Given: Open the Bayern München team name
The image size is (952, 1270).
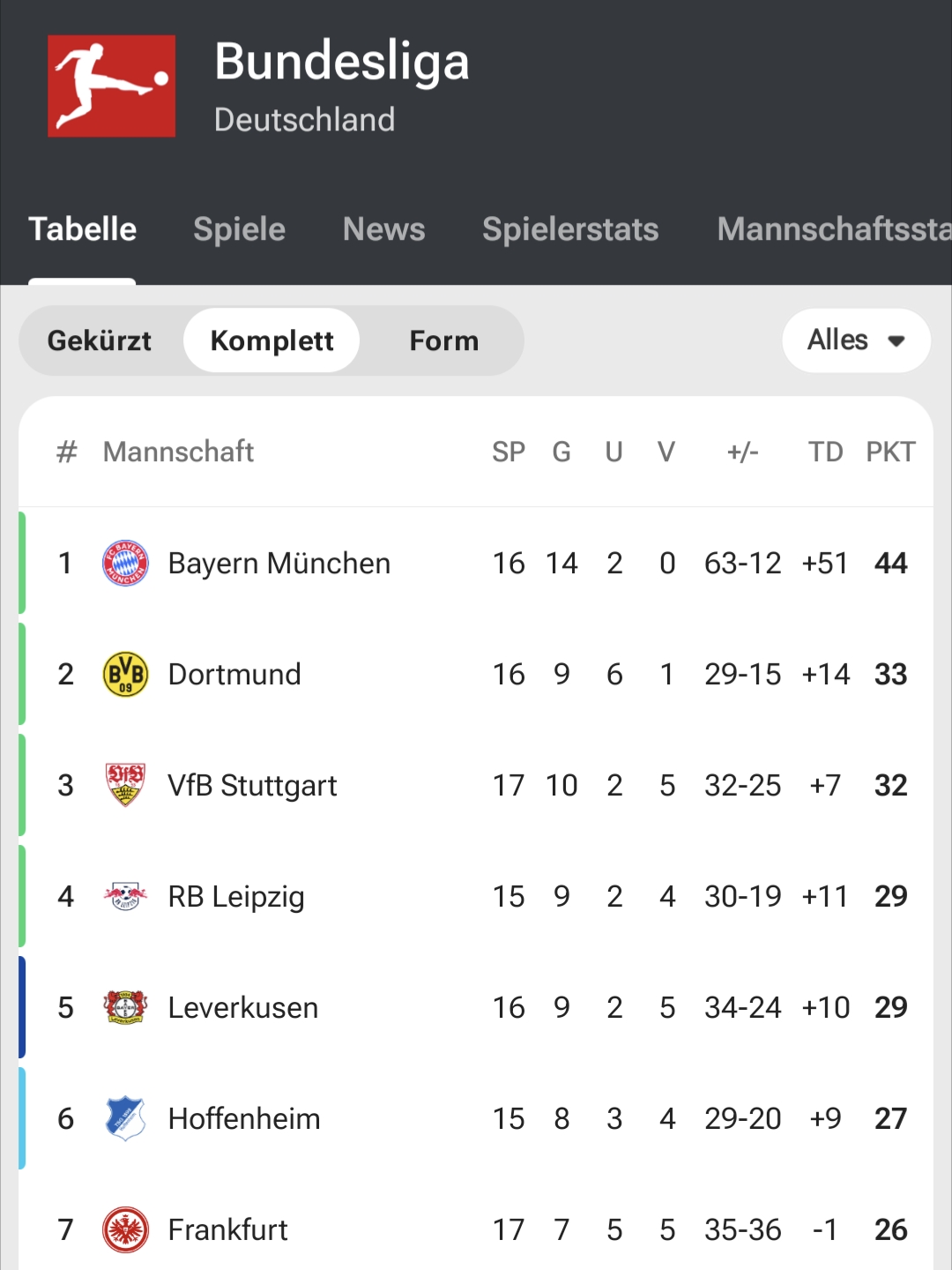Looking at the screenshot, I should tap(279, 564).
